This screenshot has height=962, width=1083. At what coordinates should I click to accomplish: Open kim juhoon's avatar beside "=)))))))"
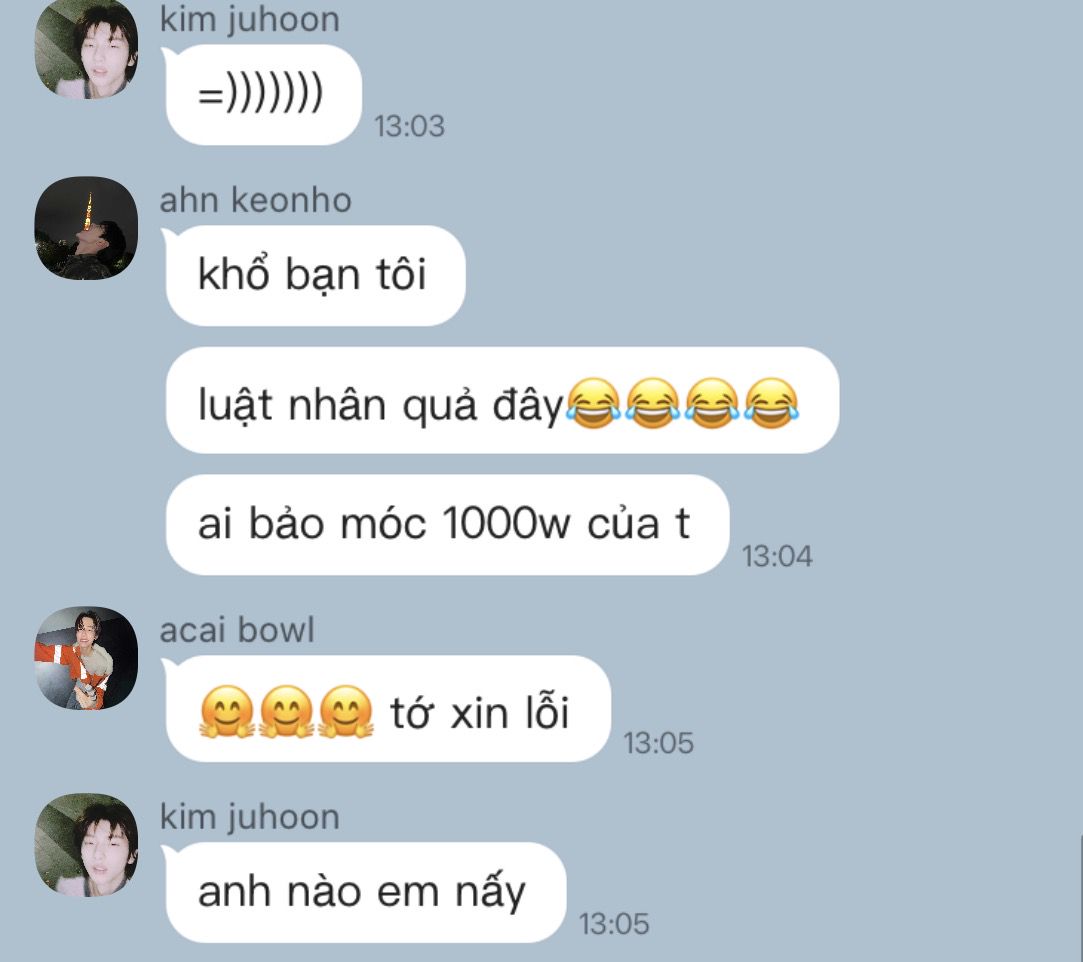pyautogui.click(x=86, y=48)
